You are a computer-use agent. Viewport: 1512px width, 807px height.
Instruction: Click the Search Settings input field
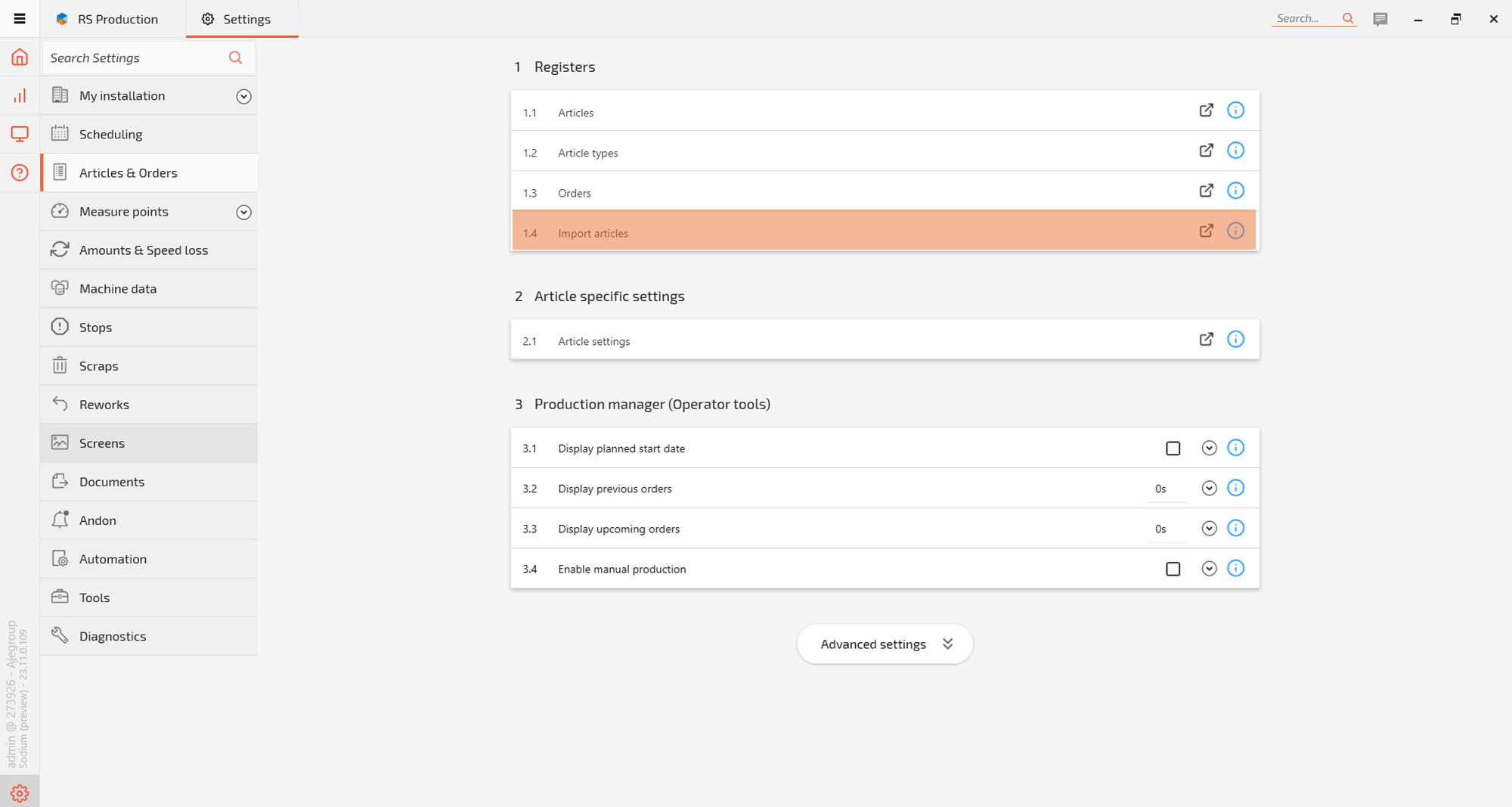coord(136,58)
